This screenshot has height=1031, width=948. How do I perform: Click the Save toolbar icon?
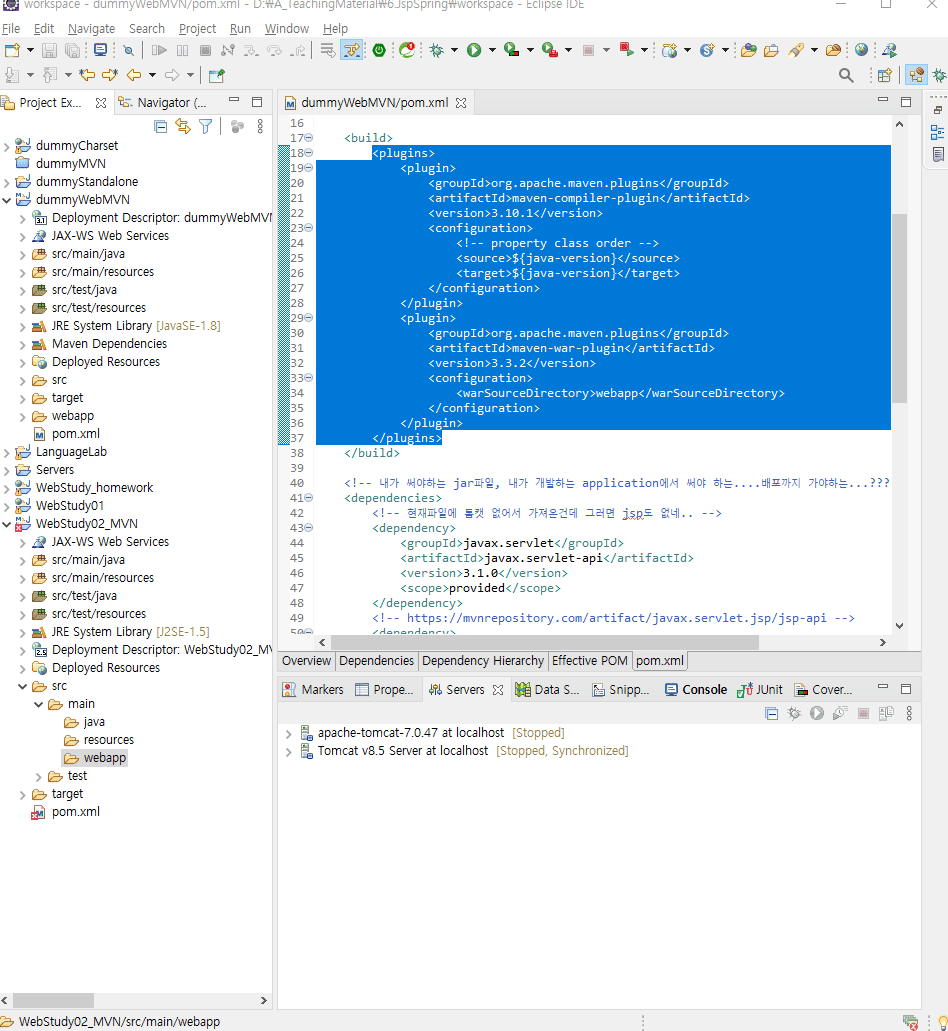click(49, 50)
